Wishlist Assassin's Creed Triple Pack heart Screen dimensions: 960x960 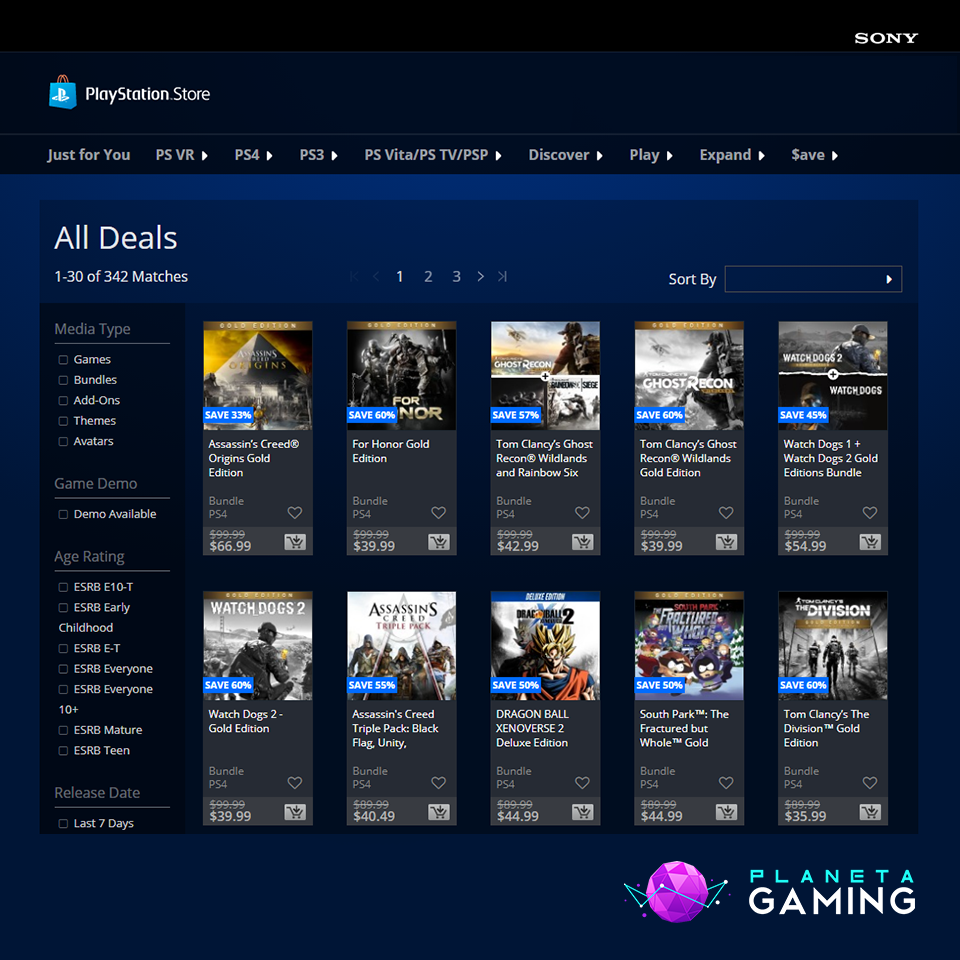pos(439,782)
